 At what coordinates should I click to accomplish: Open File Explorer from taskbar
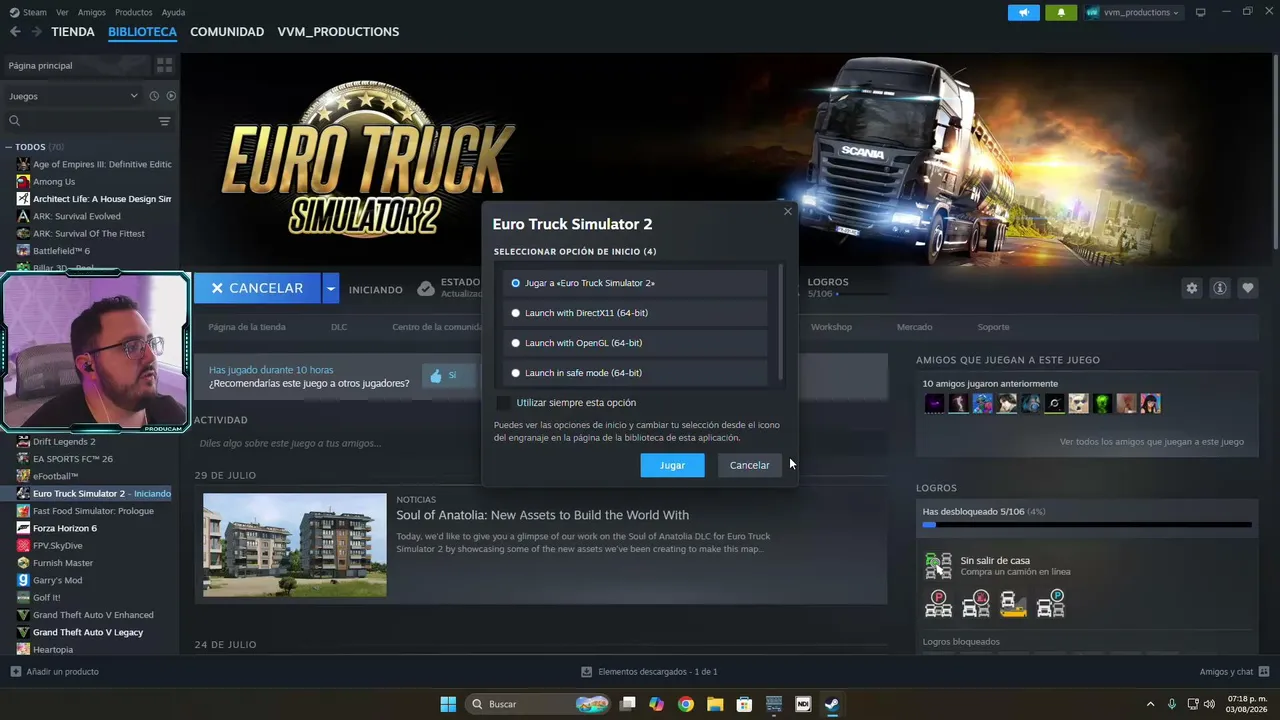pyautogui.click(x=715, y=704)
